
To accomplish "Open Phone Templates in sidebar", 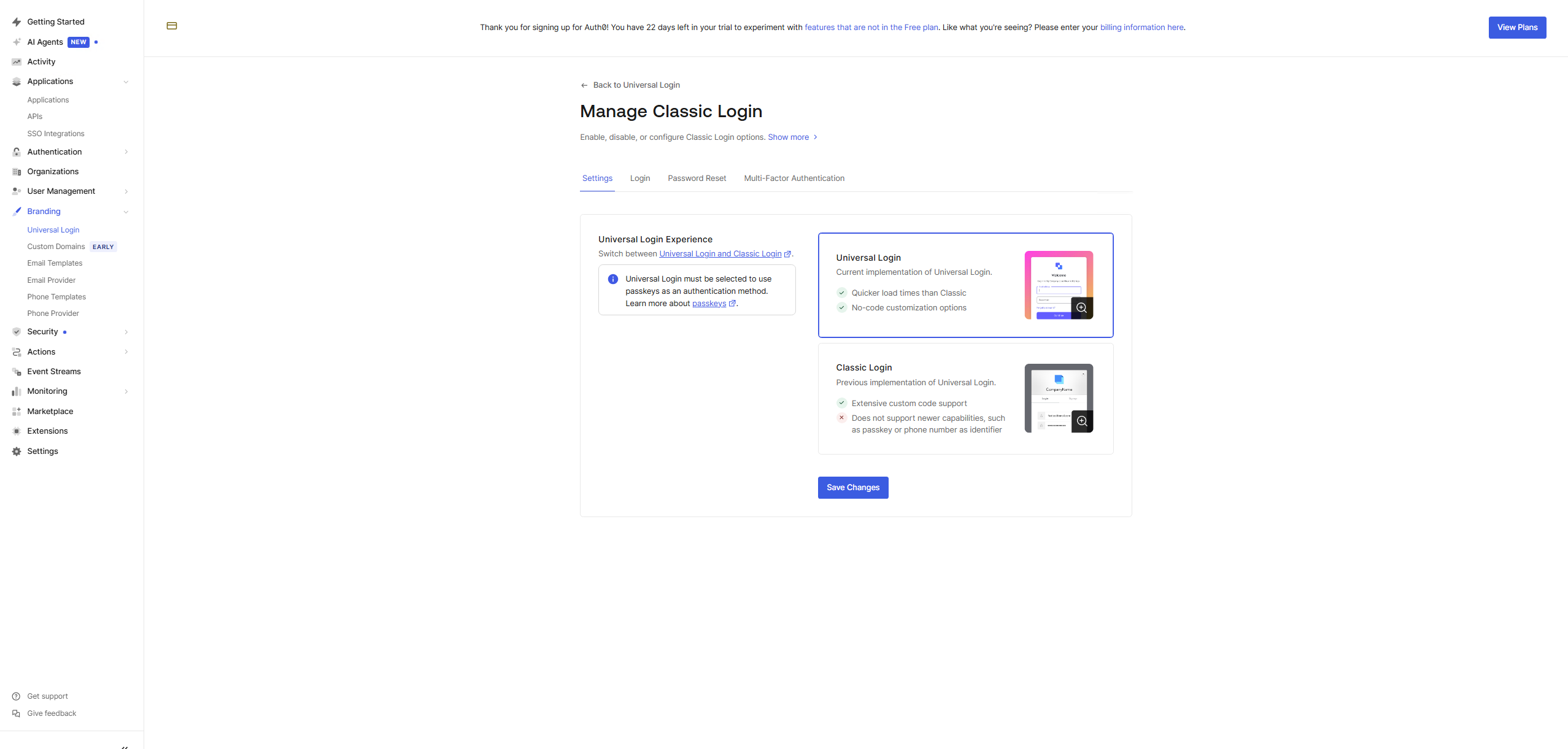I will tap(56, 297).
